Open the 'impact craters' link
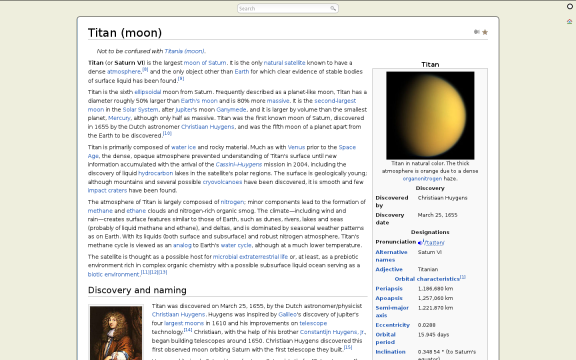 click(107, 190)
